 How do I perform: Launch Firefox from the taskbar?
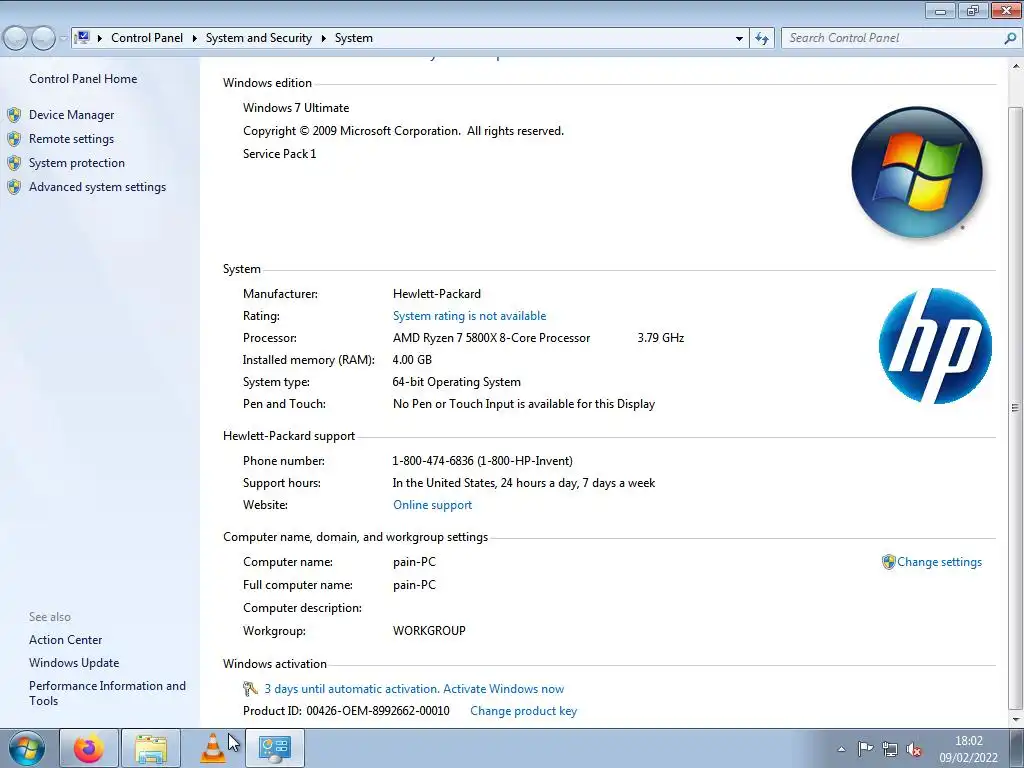tap(89, 748)
